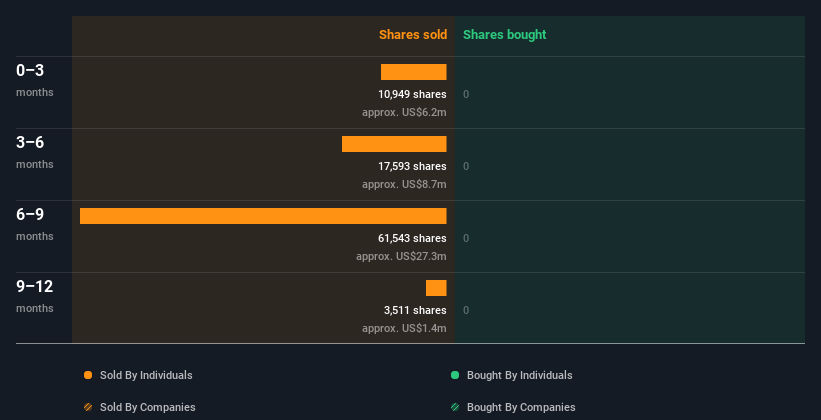Select the Bought By Companies legend label
This screenshot has width=821, height=420.
(521, 407)
